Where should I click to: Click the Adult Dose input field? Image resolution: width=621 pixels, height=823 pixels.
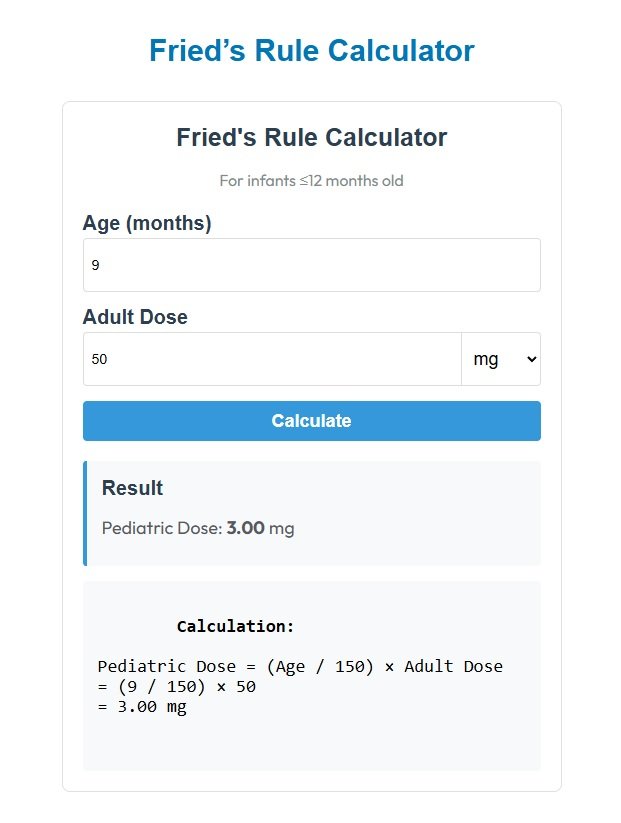270,358
